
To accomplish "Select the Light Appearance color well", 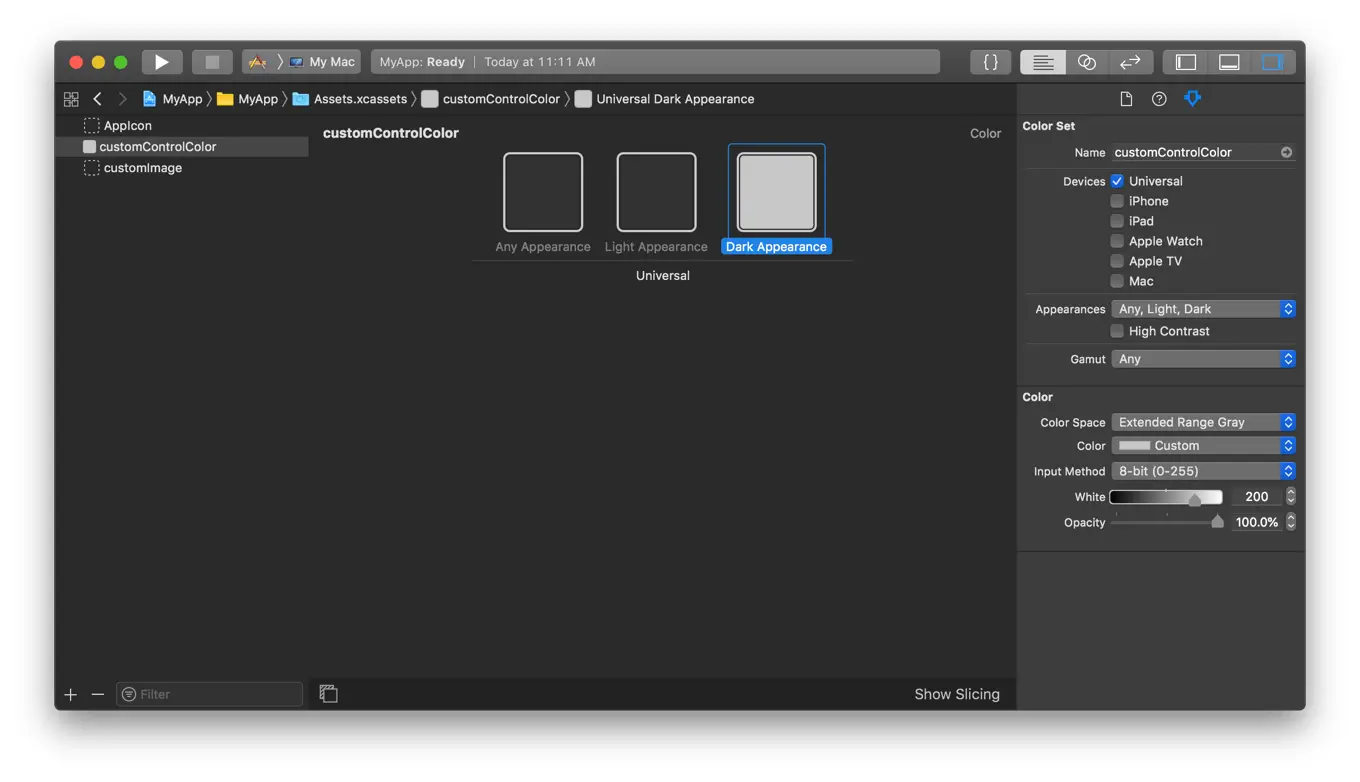I will tap(656, 192).
